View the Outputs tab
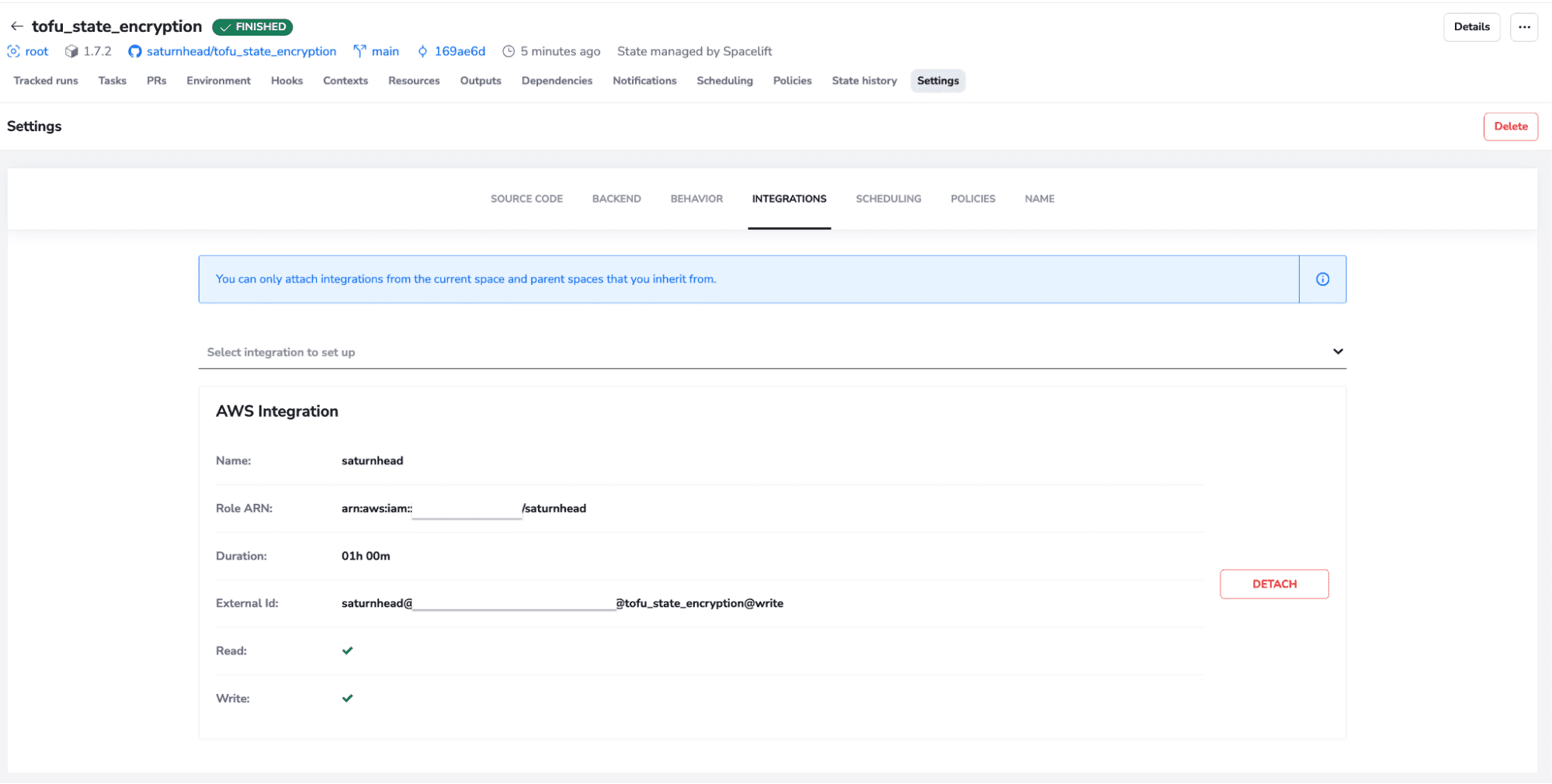This screenshot has width=1552, height=784. (481, 81)
